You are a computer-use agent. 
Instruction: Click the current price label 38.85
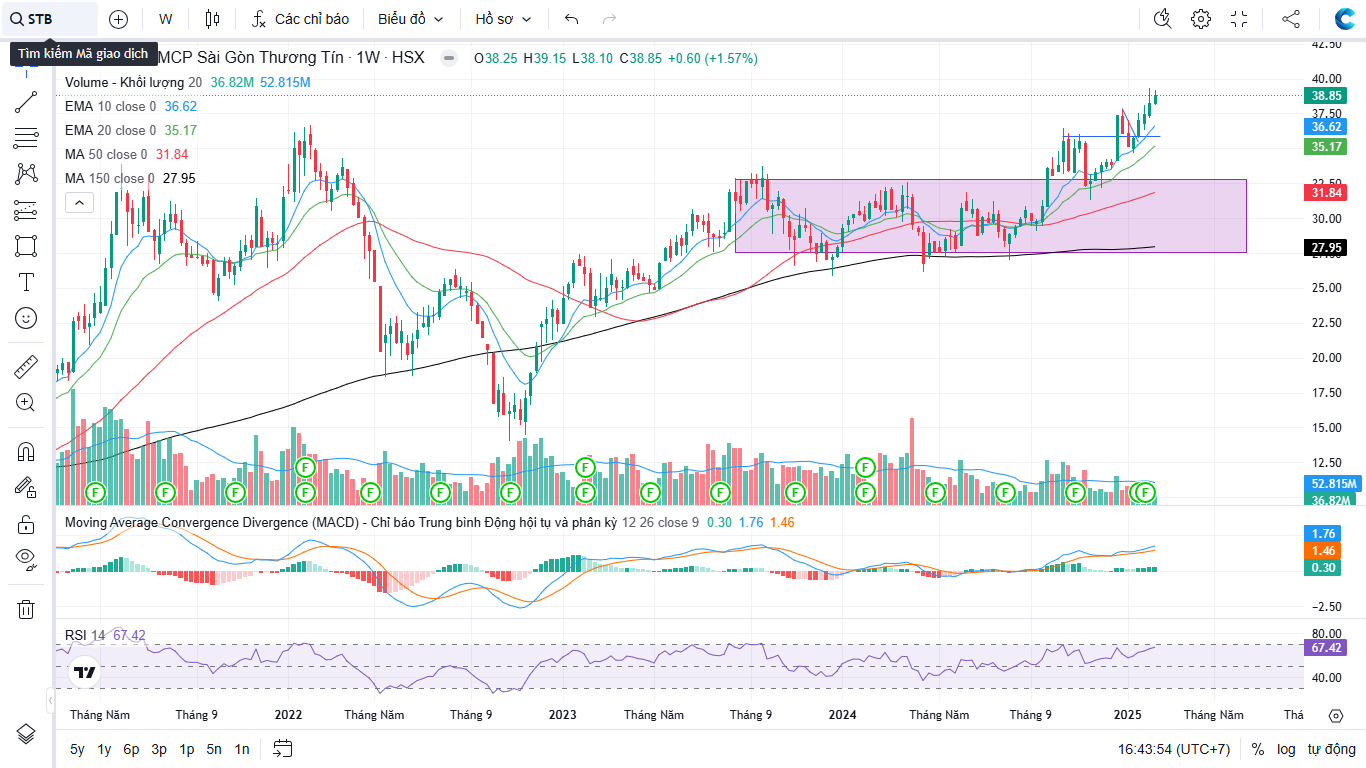point(1326,95)
